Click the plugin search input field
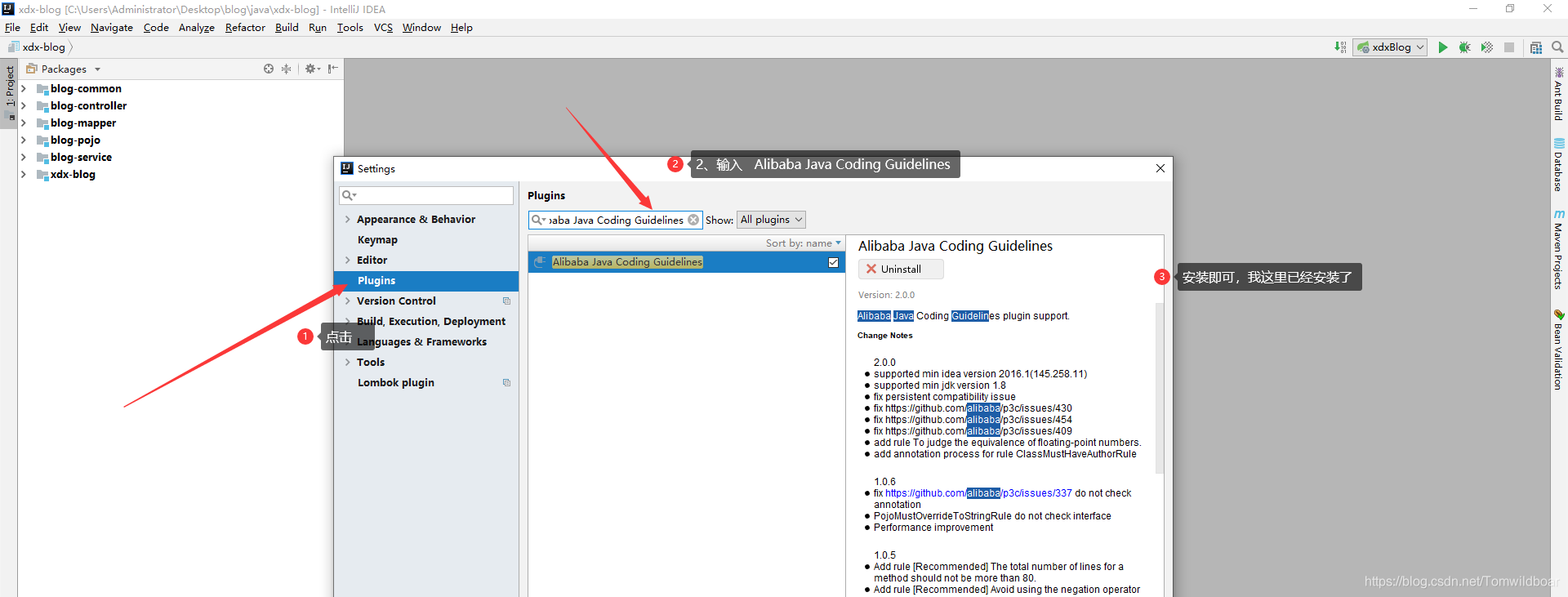Image resolution: width=1568 pixels, height=597 pixels. 616,220
